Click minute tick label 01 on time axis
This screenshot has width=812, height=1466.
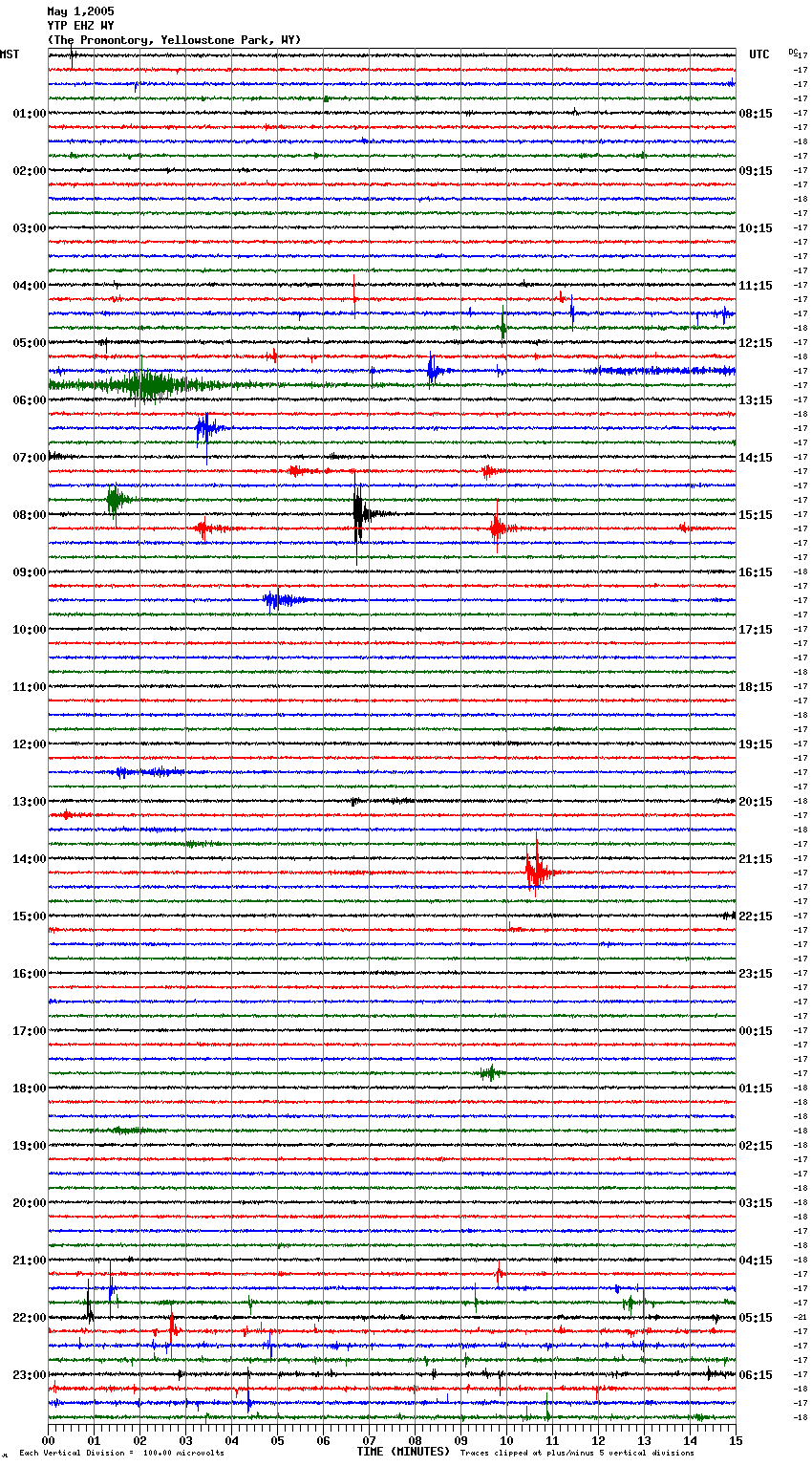(x=94, y=1440)
